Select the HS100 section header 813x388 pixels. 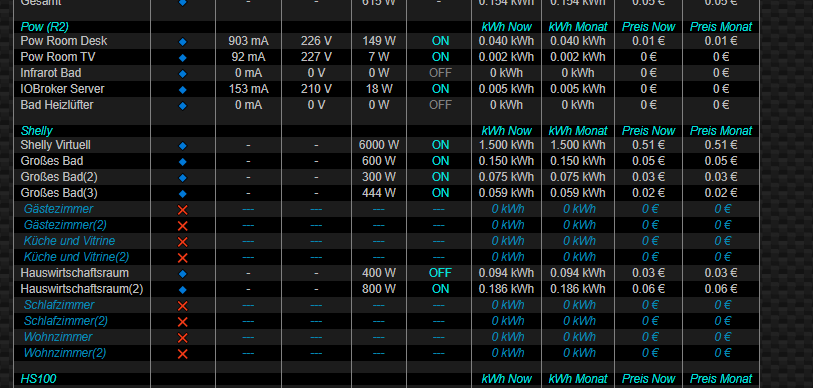coord(38,379)
